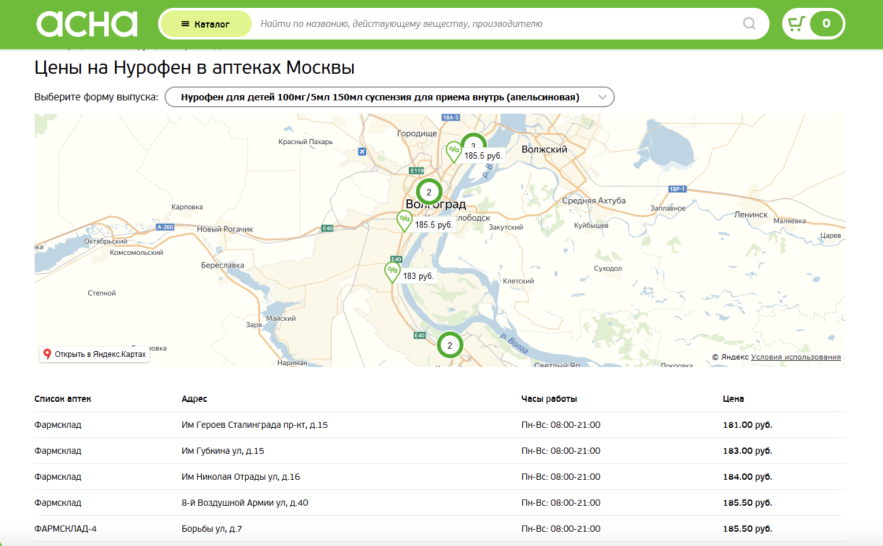Image resolution: width=883 pixels, height=546 pixels.
Task: Click cluster marker 2 above Волгоград label
Action: coord(429,192)
